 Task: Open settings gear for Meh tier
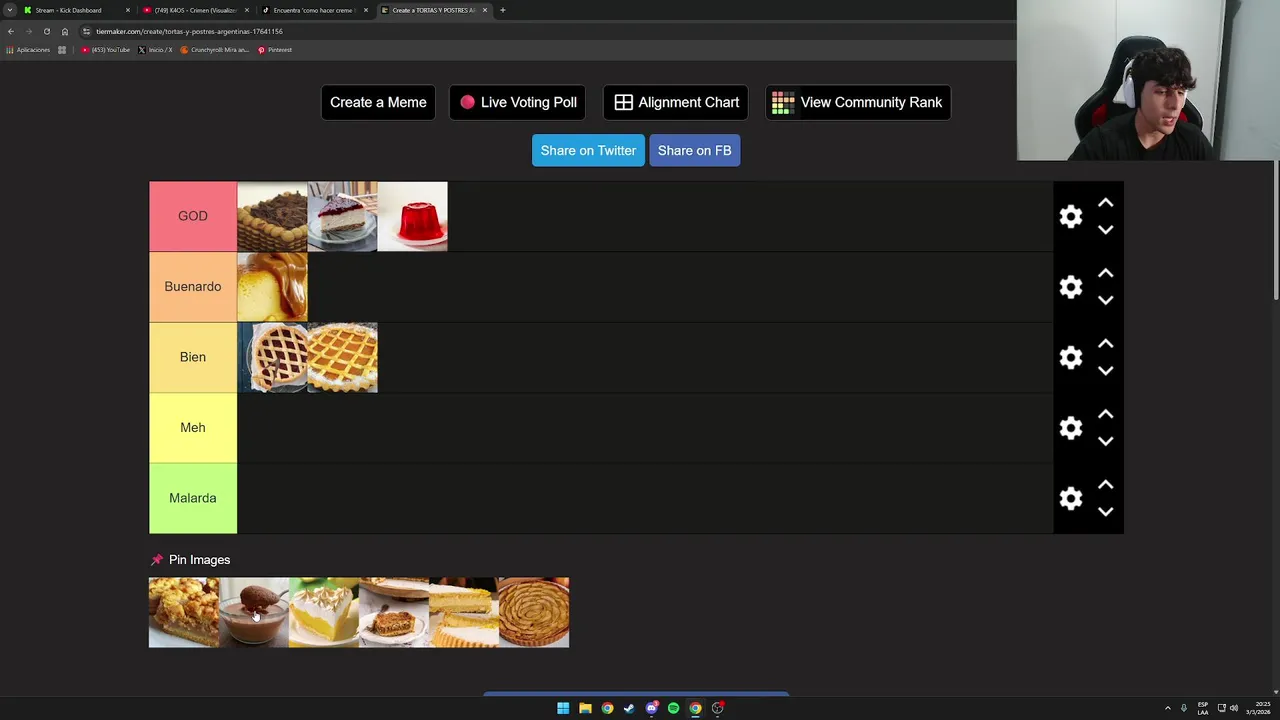pyautogui.click(x=1071, y=428)
